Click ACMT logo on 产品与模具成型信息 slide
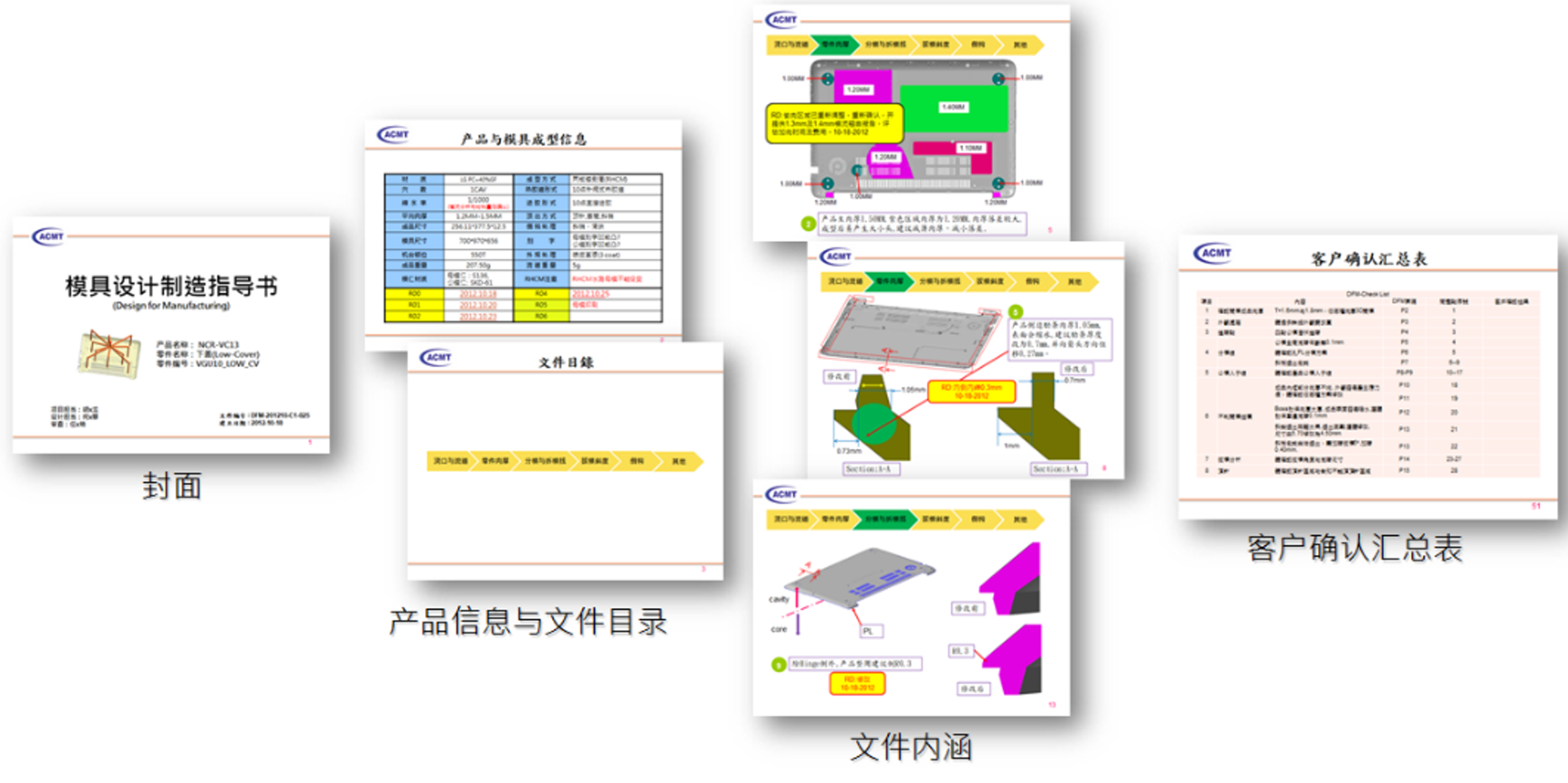1568x783 pixels. tap(393, 135)
